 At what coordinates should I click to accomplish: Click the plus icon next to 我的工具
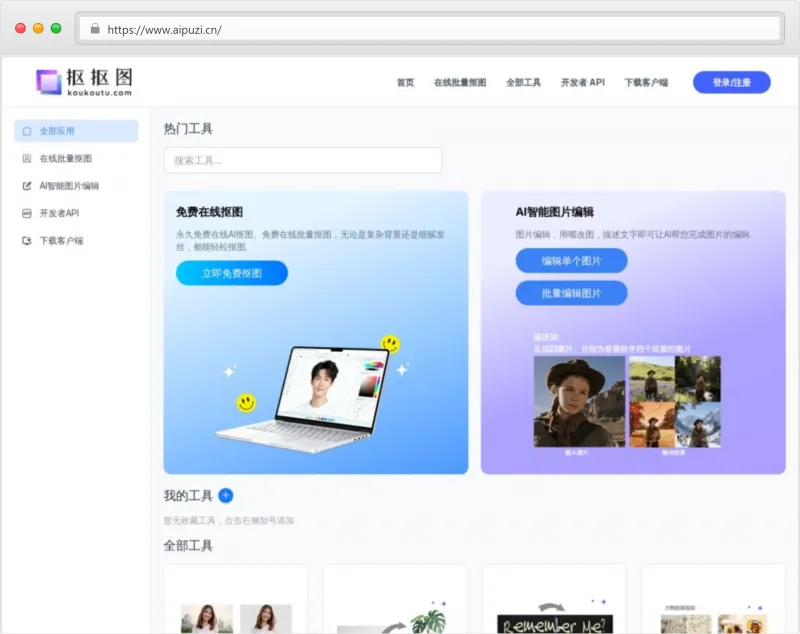coord(224,495)
